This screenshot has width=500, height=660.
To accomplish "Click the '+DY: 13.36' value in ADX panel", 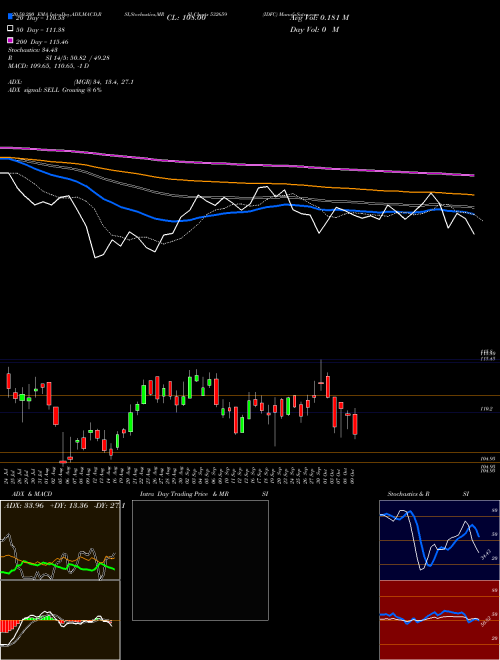I will pyautogui.click(x=69, y=506).
